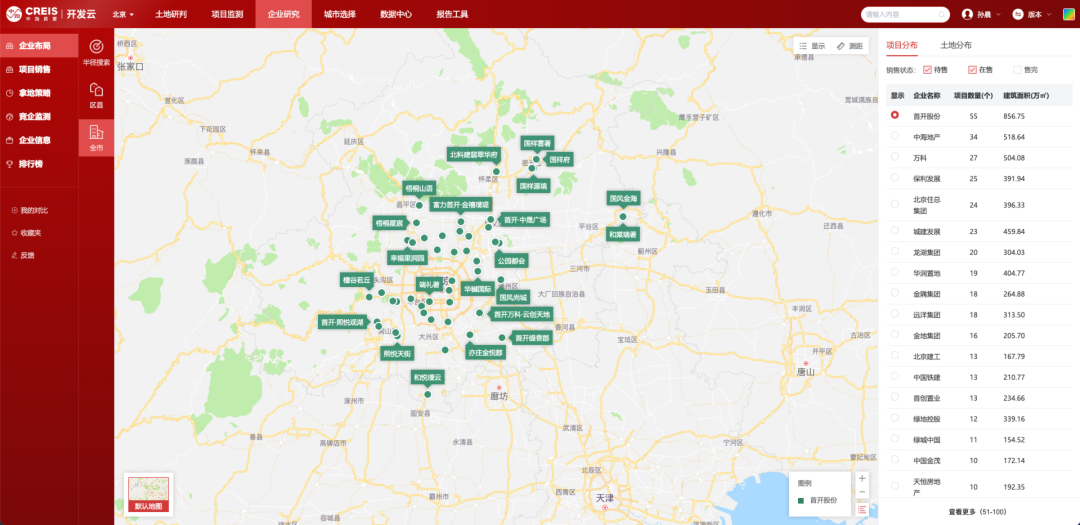Viewport: 1080px width, 525px height.
Task: Open the 显示 display options tool
Action: (812, 46)
